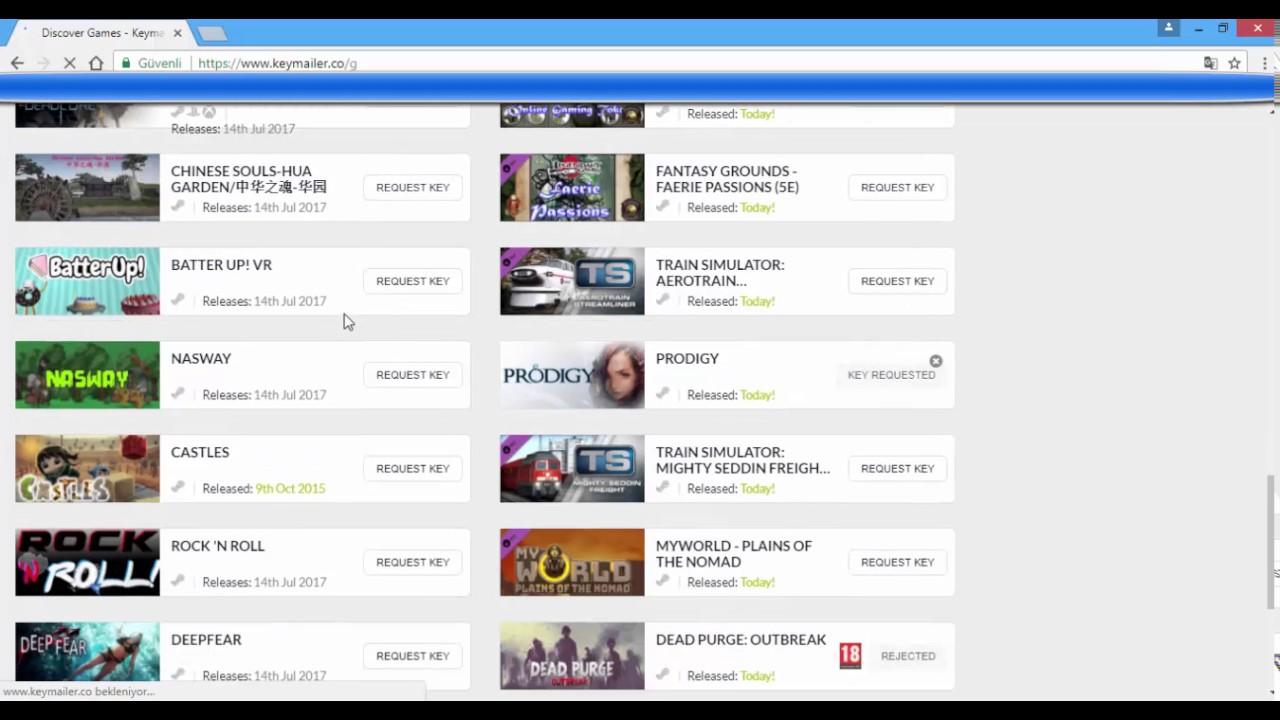This screenshot has width=1280, height=720.
Task: Request a key for Train Simulator: Aerotrain
Action: (x=898, y=281)
